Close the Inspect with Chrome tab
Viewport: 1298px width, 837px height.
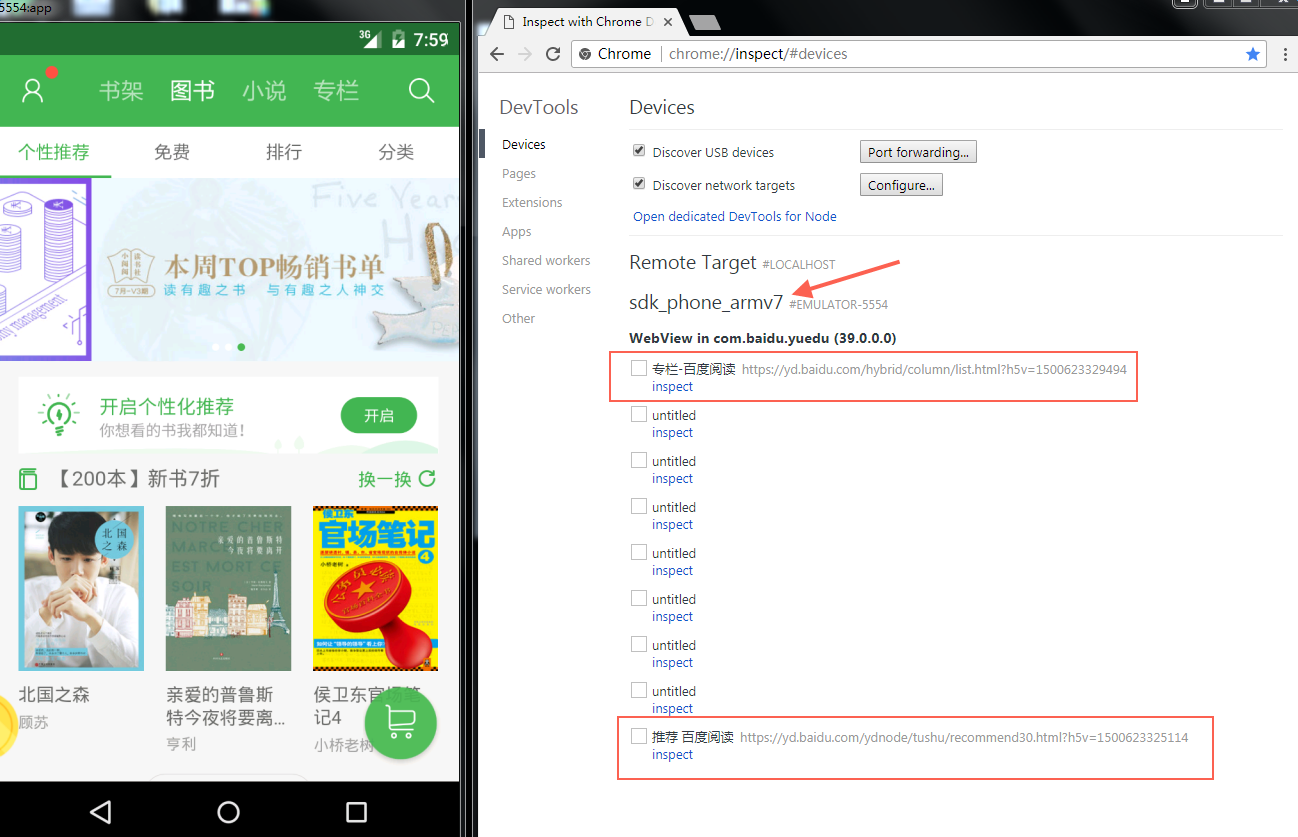pos(668,21)
